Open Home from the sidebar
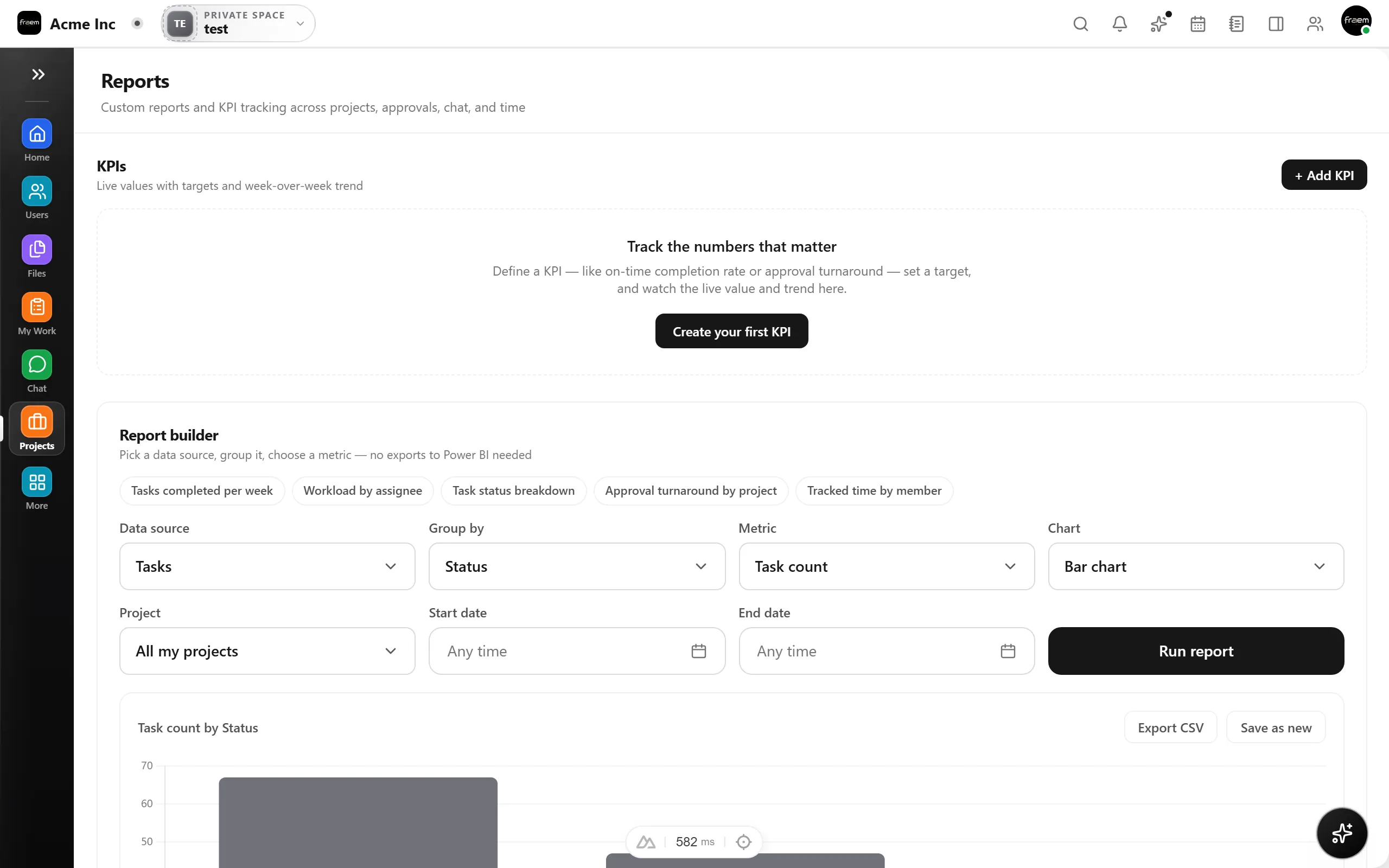The height and width of the screenshot is (868, 1389). coord(37,140)
